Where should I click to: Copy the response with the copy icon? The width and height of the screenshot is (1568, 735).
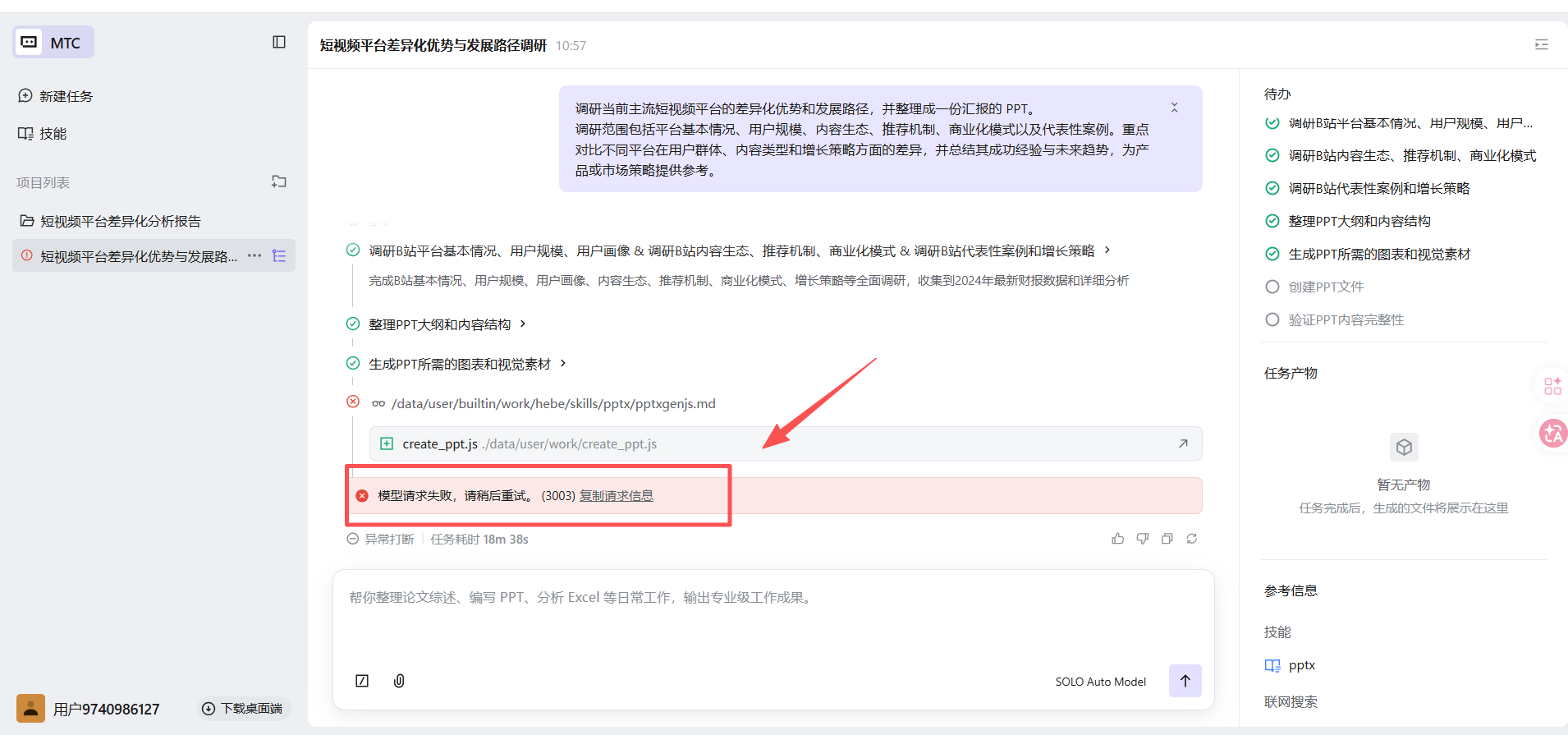[1167, 539]
